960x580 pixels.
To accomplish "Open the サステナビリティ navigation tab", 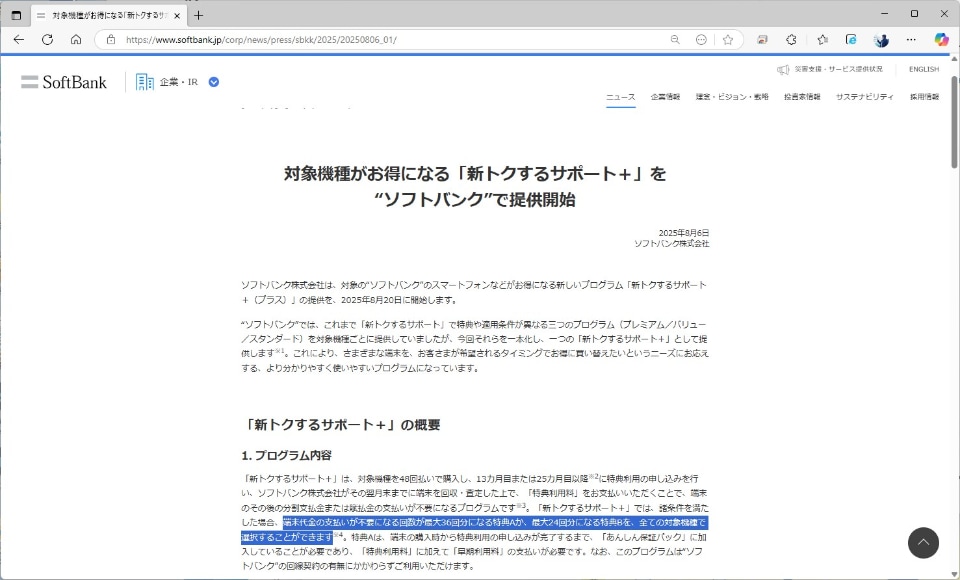I will pyautogui.click(x=864, y=97).
